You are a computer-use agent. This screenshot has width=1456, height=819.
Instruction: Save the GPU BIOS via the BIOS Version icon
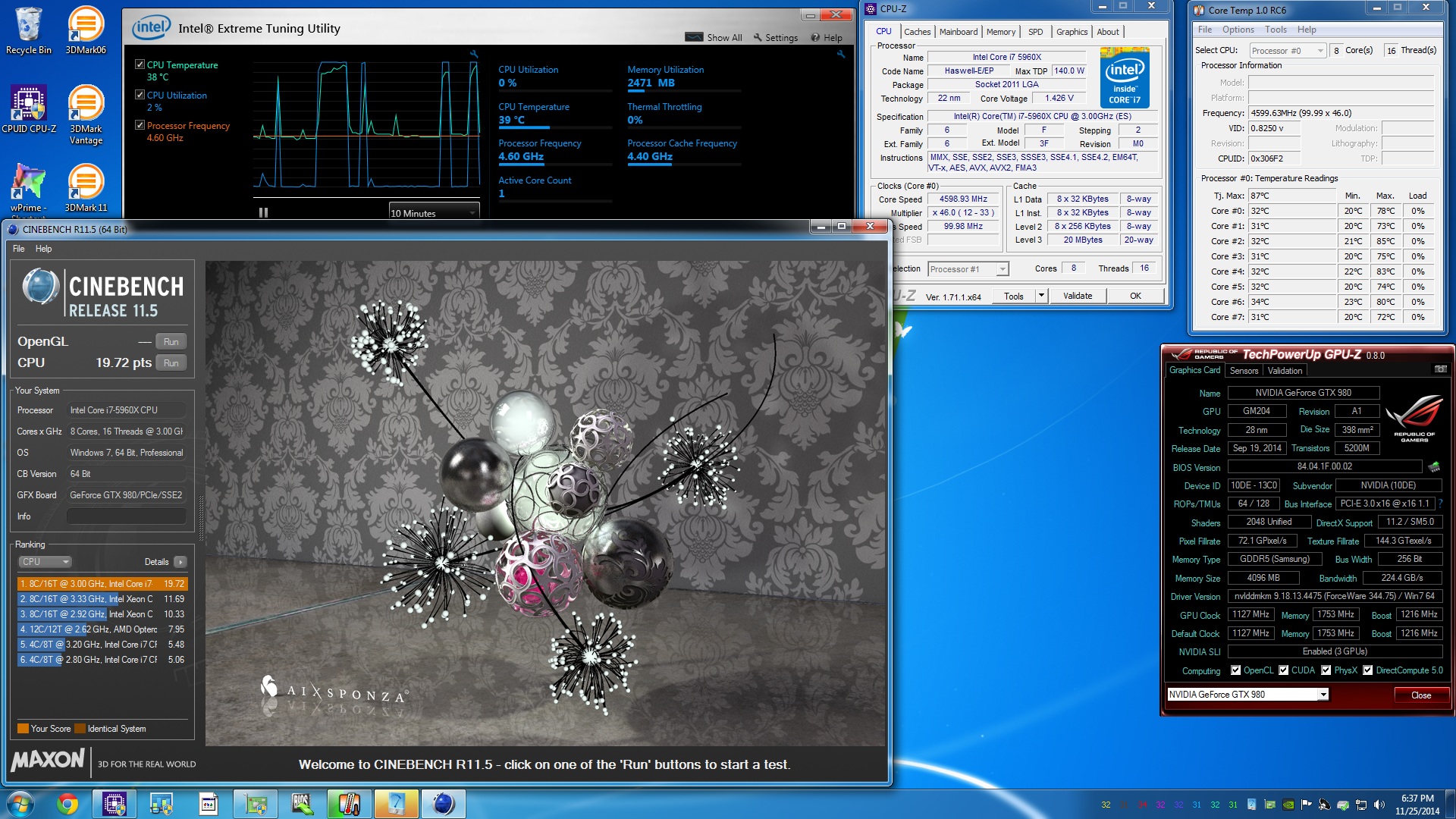coord(1434,467)
